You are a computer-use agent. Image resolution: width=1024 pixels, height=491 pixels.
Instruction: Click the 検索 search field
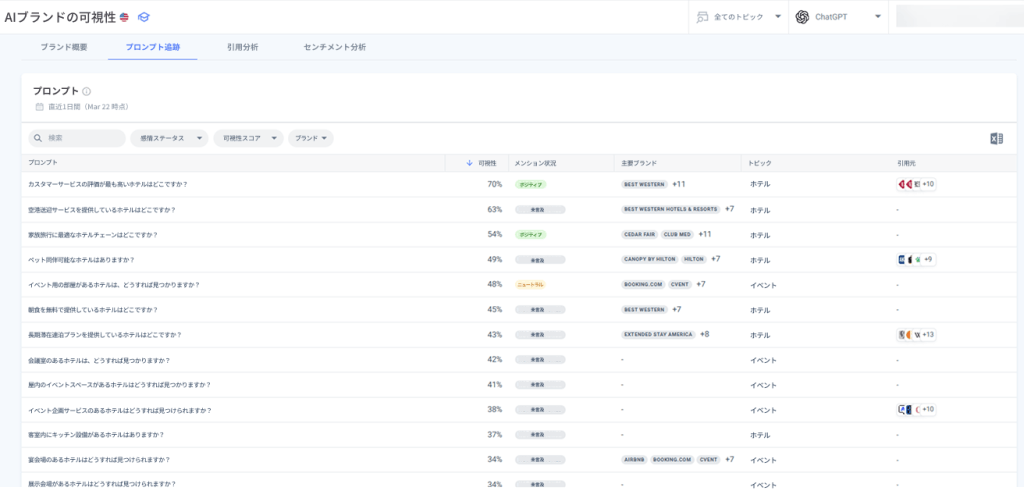coord(77,138)
